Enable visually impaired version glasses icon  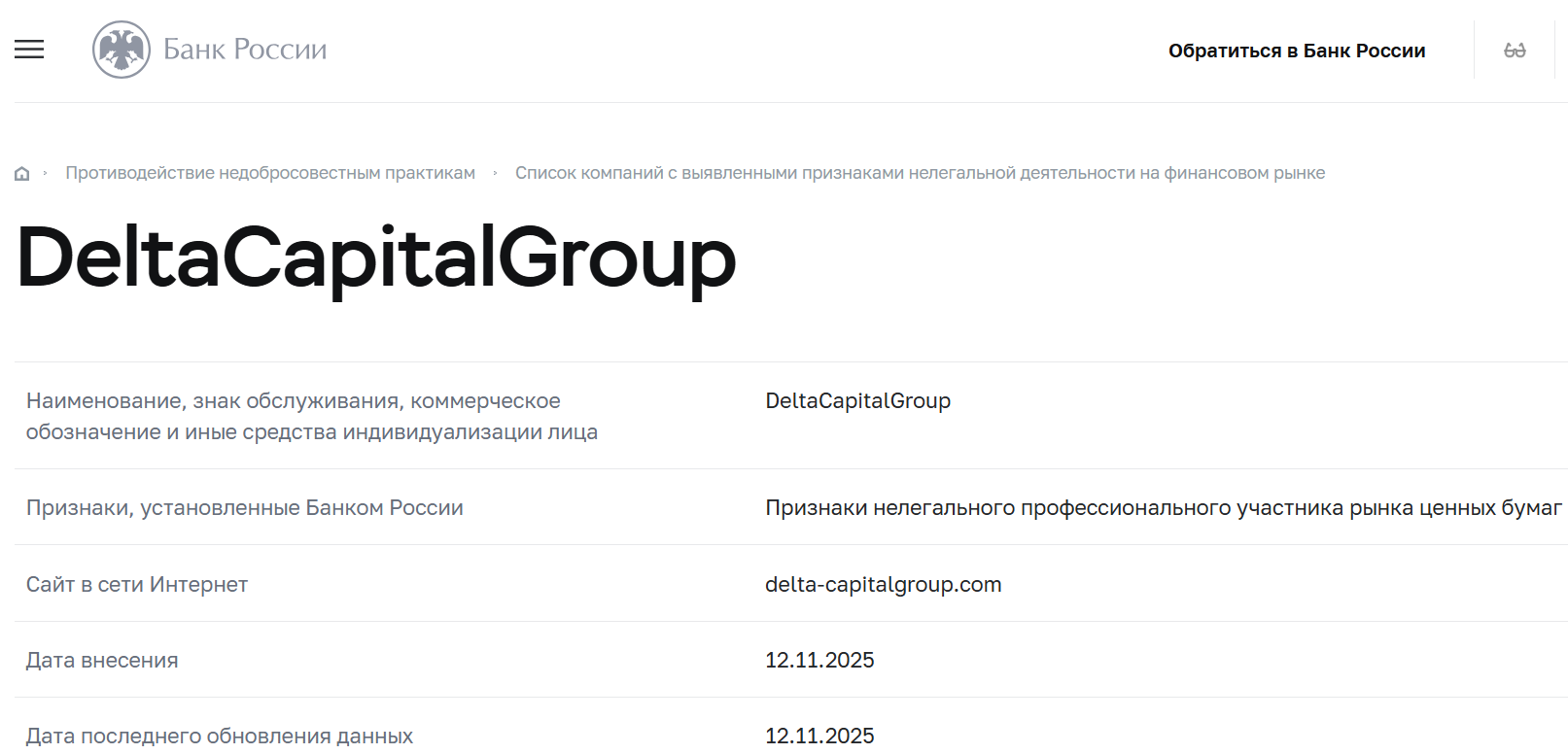[1515, 51]
